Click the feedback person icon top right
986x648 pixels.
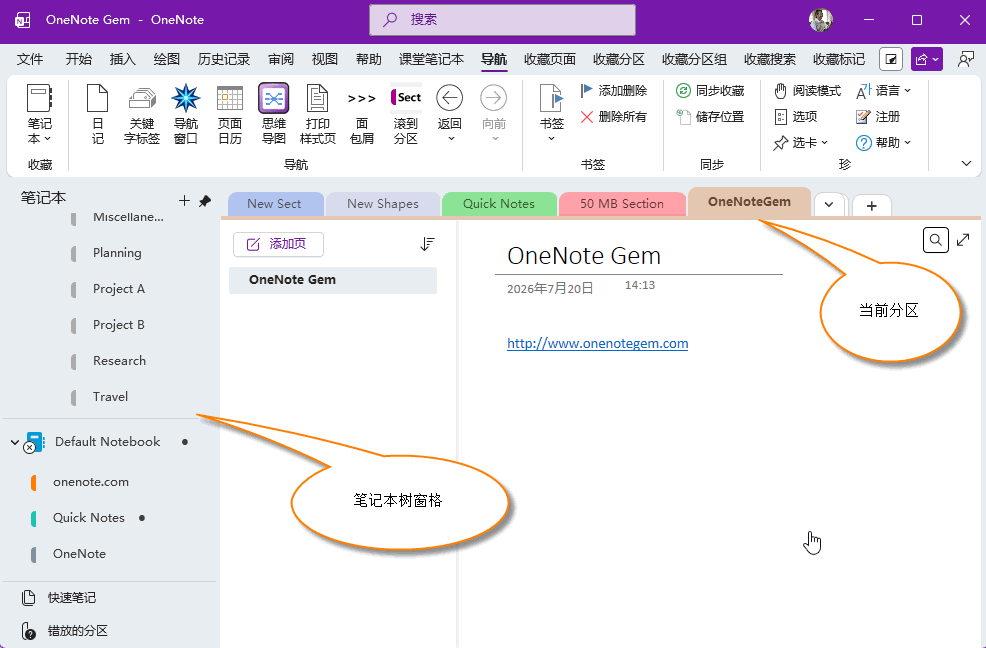coord(965,59)
